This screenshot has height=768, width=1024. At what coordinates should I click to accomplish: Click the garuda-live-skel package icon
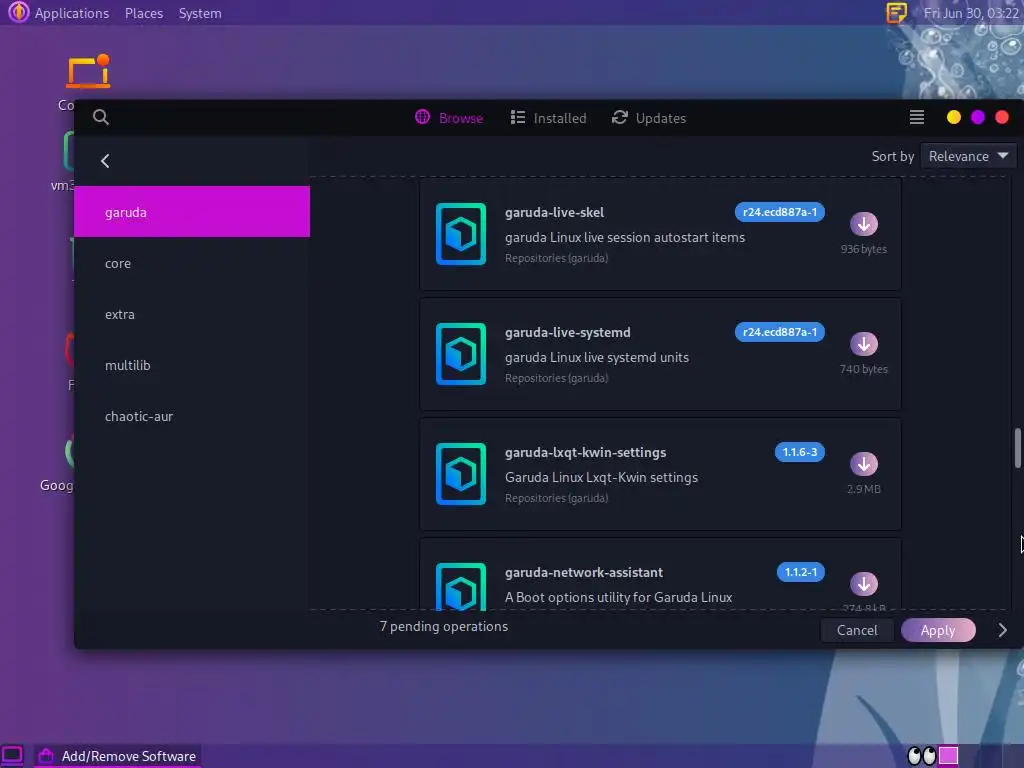pyautogui.click(x=460, y=234)
